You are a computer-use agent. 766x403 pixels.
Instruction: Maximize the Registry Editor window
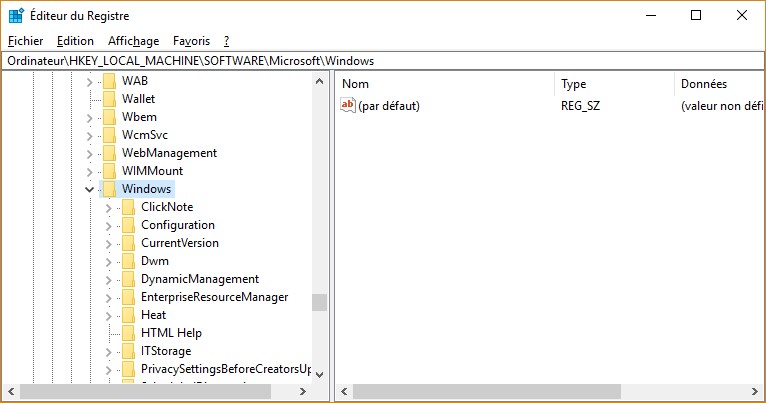click(x=696, y=15)
